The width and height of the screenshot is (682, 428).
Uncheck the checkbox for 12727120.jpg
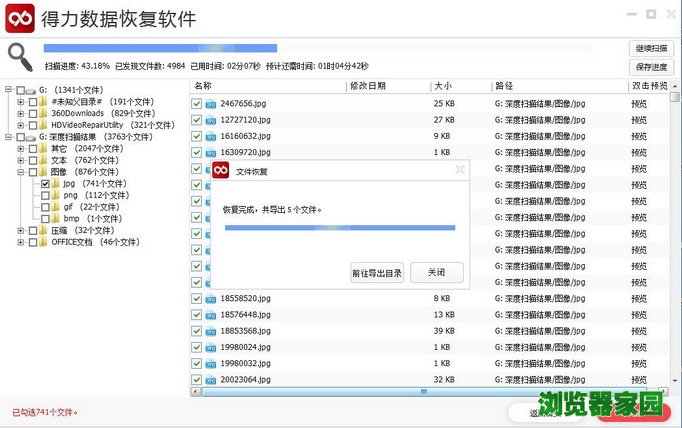tap(196, 120)
